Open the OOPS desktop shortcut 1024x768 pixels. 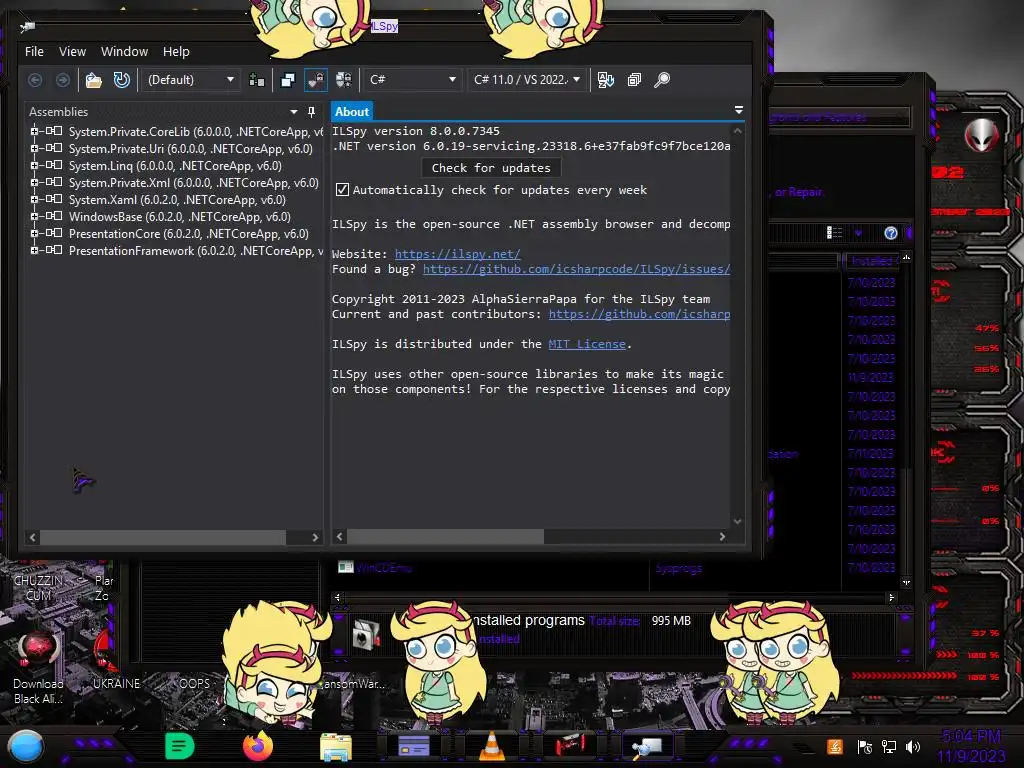194,683
